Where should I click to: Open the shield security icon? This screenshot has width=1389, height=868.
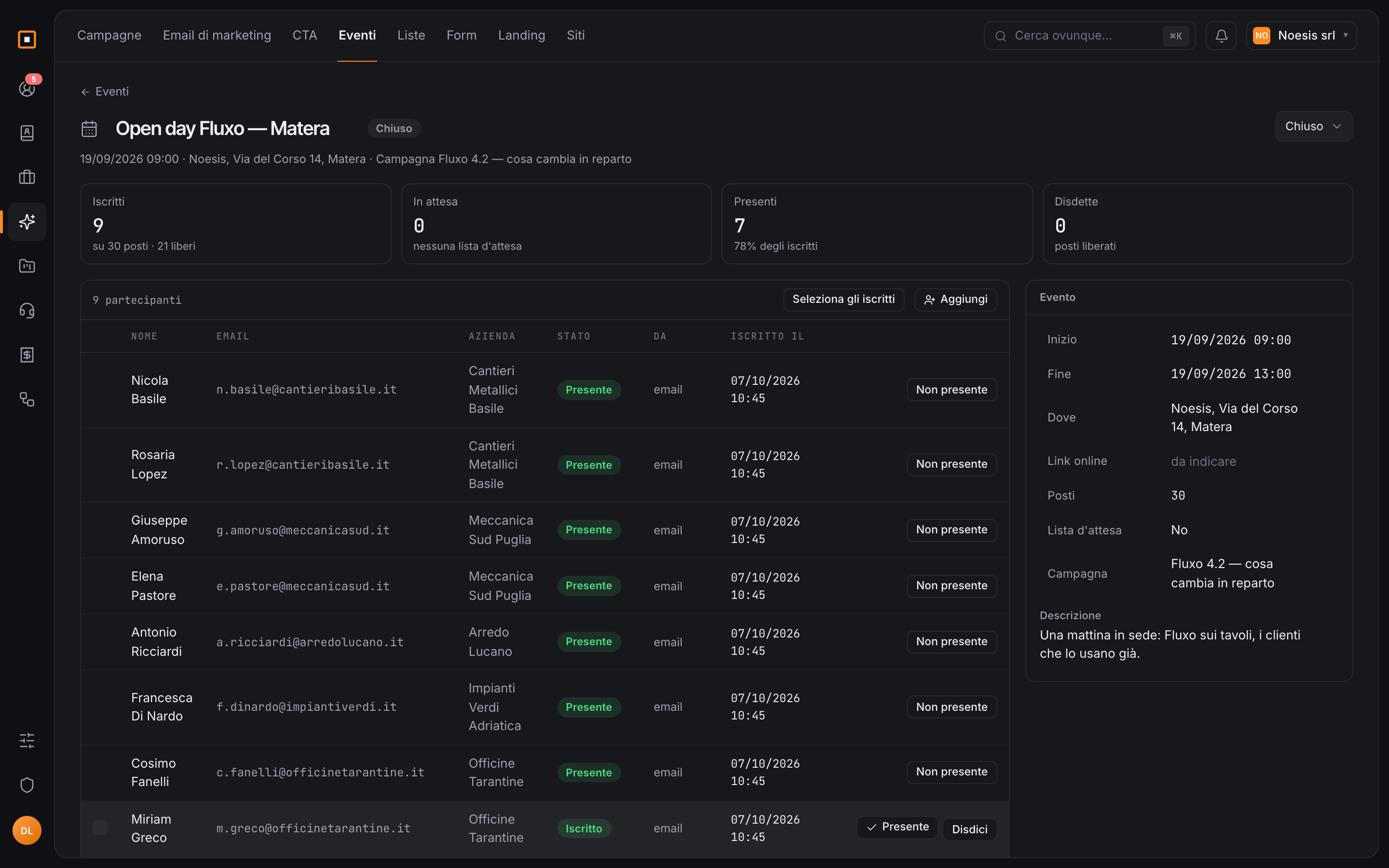27,785
